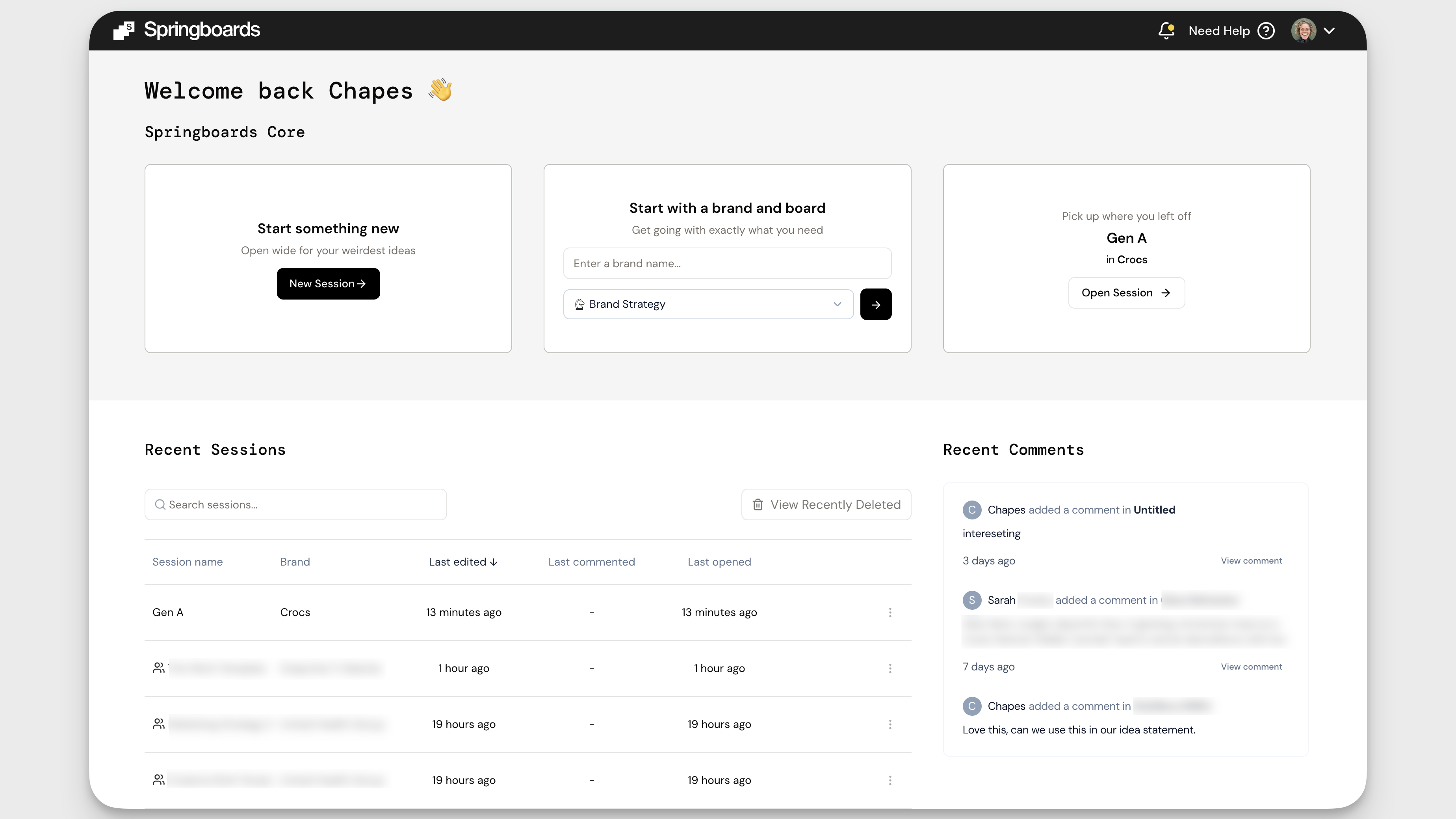Click the S avatar next to Sarah's comment
The height and width of the screenshot is (819, 1456).
click(971, 600)
